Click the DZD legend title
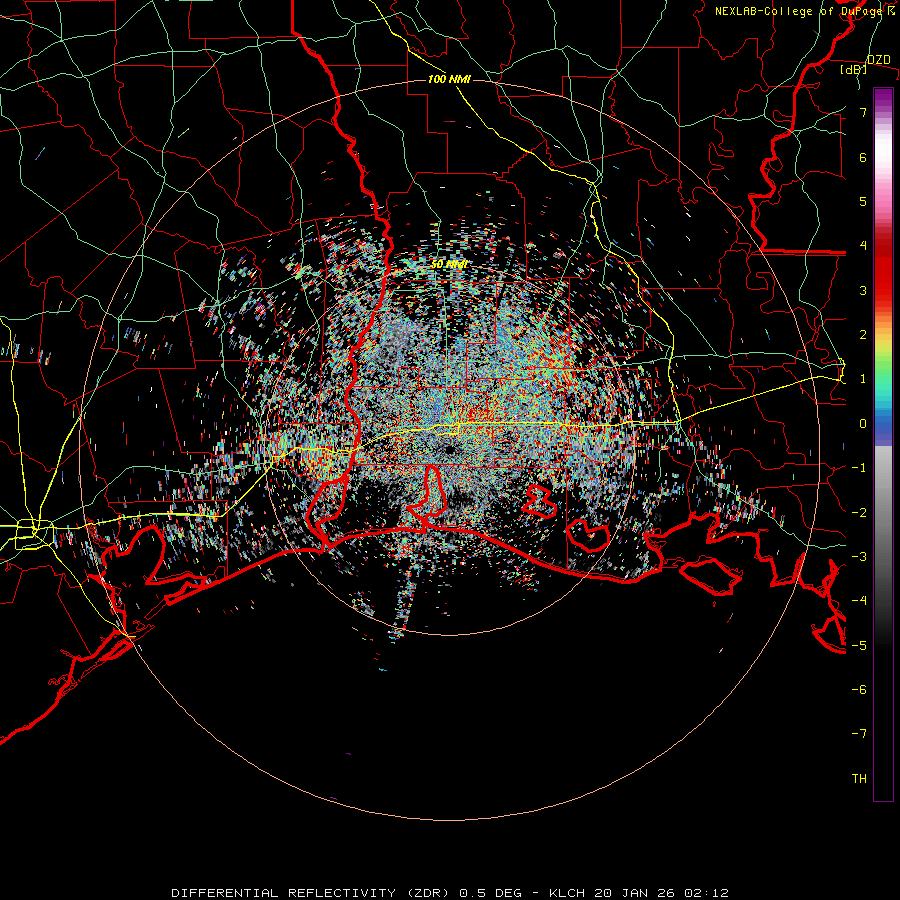The height and width of the screenshot is (900, 900). tap(879, 60)
